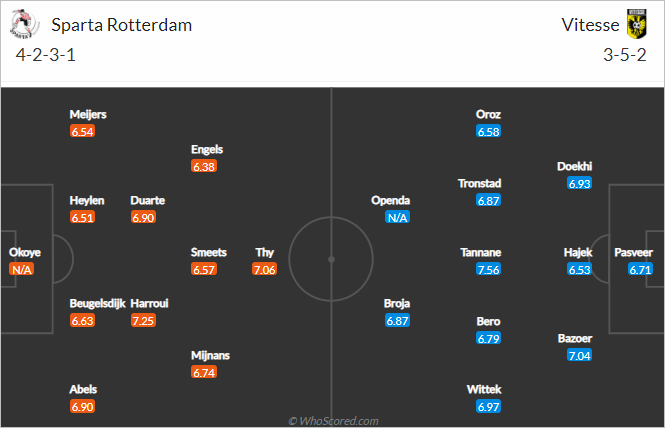Click player name Beugelsdijk
Screen dimensions: 665x428
98,304
